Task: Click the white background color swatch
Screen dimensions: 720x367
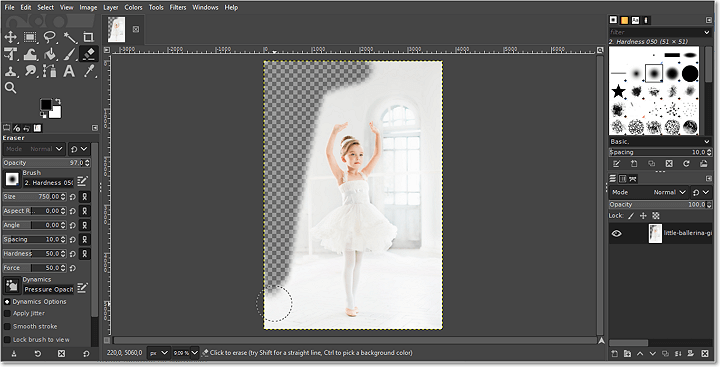Action: click(x=56, y=112)
